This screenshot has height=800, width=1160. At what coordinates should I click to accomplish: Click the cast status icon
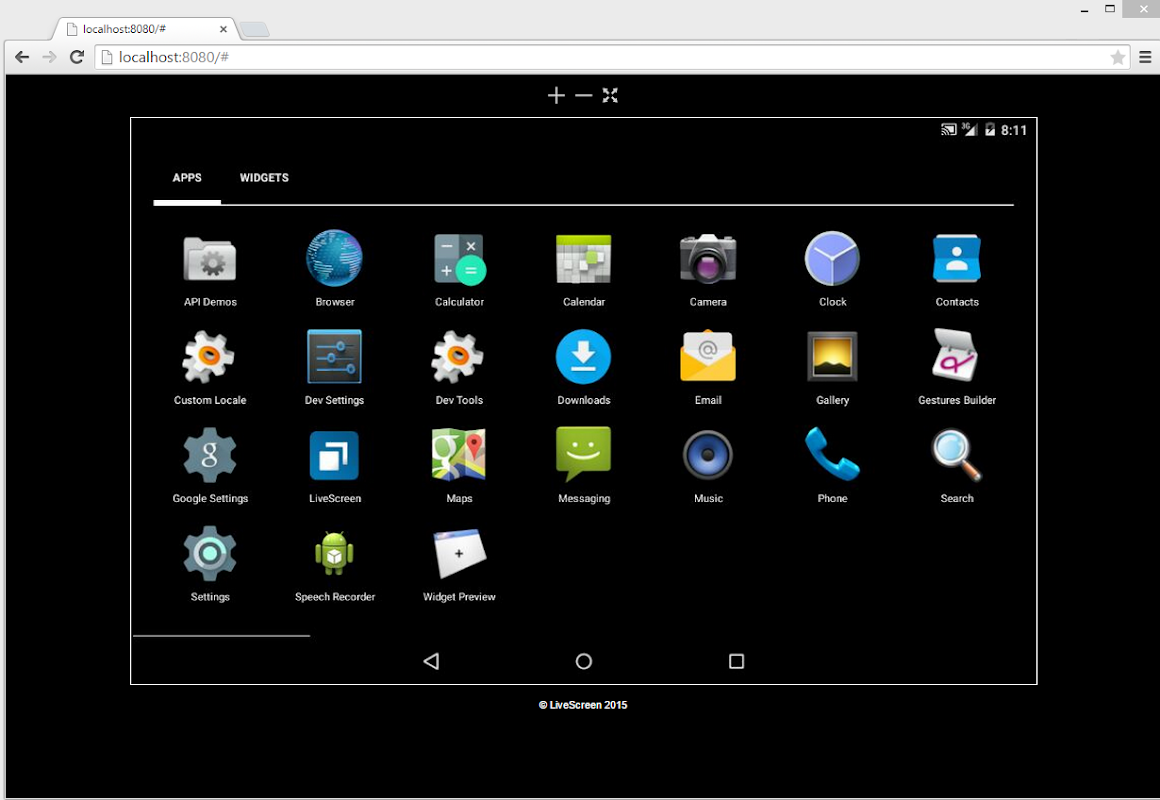[x=948, y=130]
